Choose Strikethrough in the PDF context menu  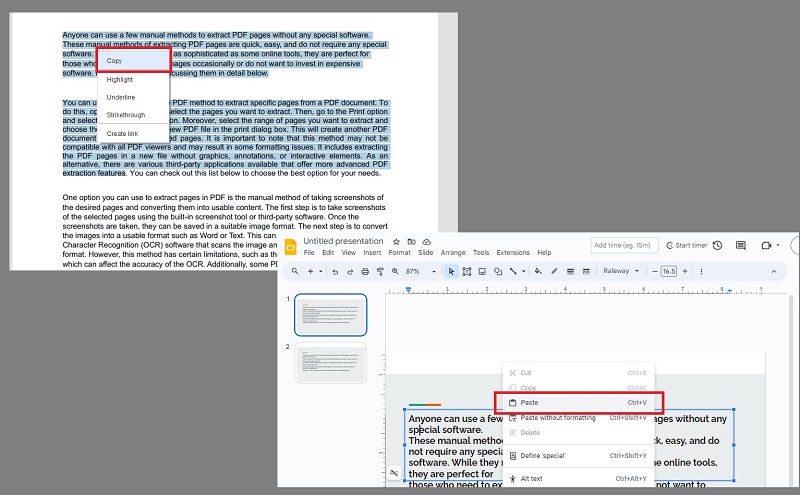click(x=134, y=115)
